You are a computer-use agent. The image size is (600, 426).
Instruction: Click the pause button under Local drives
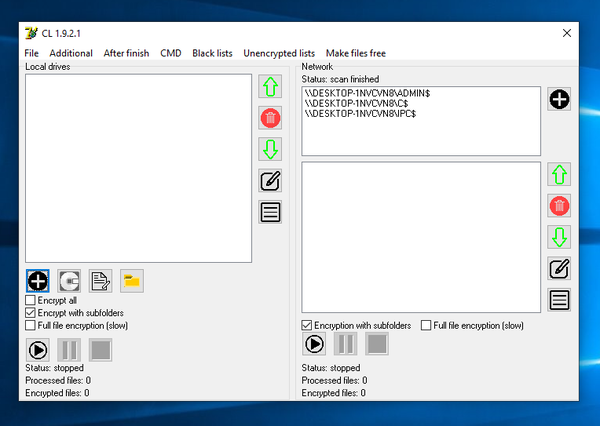pos(69,350)
